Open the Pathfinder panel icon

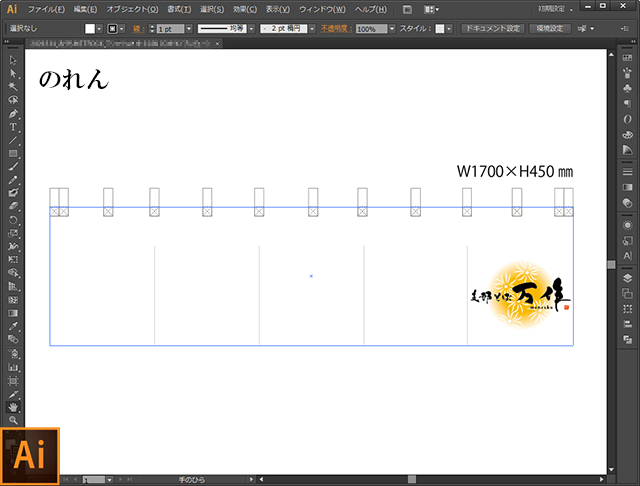coord(627,340)
